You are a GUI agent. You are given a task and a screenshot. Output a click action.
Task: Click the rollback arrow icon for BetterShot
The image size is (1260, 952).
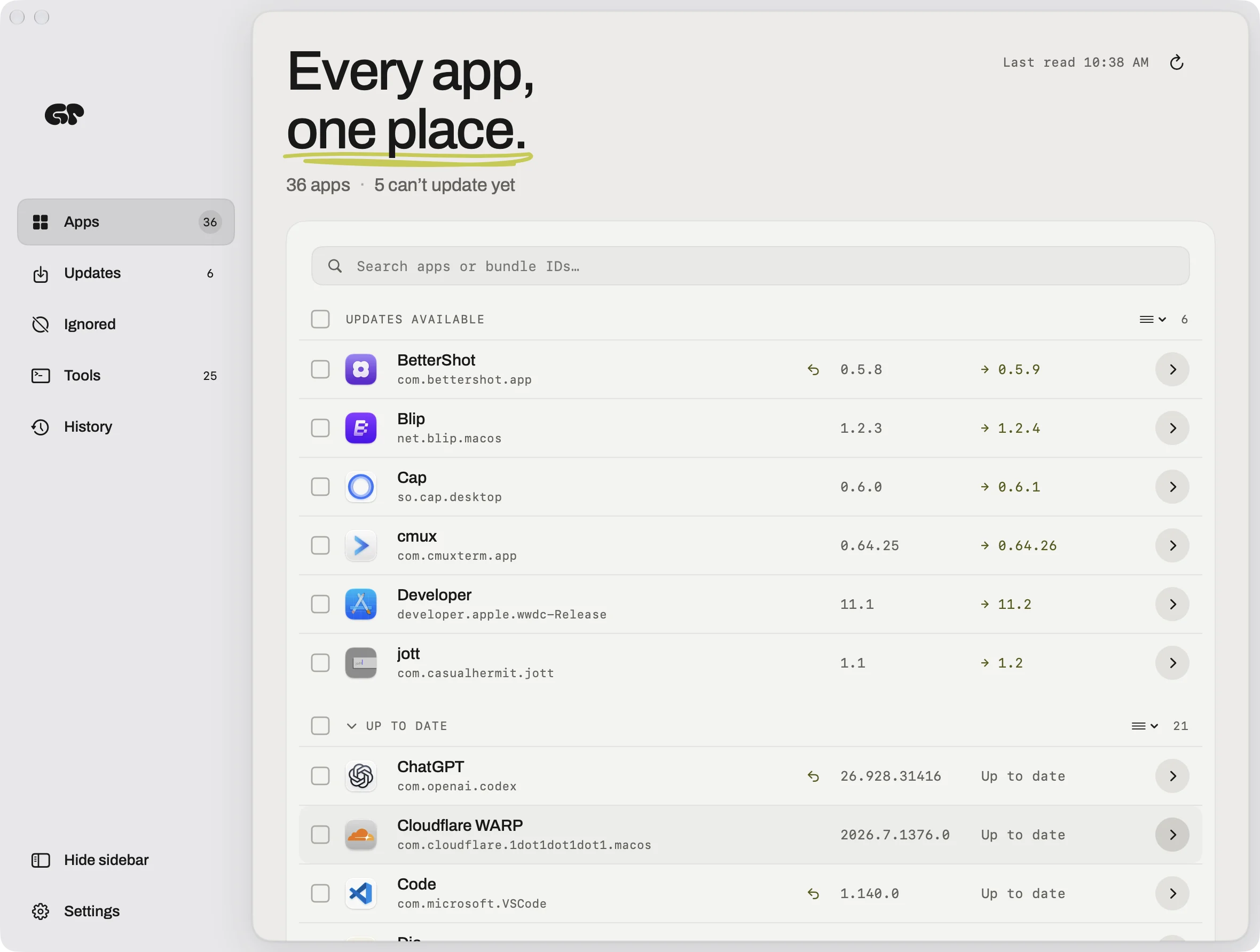coord(813,369)
